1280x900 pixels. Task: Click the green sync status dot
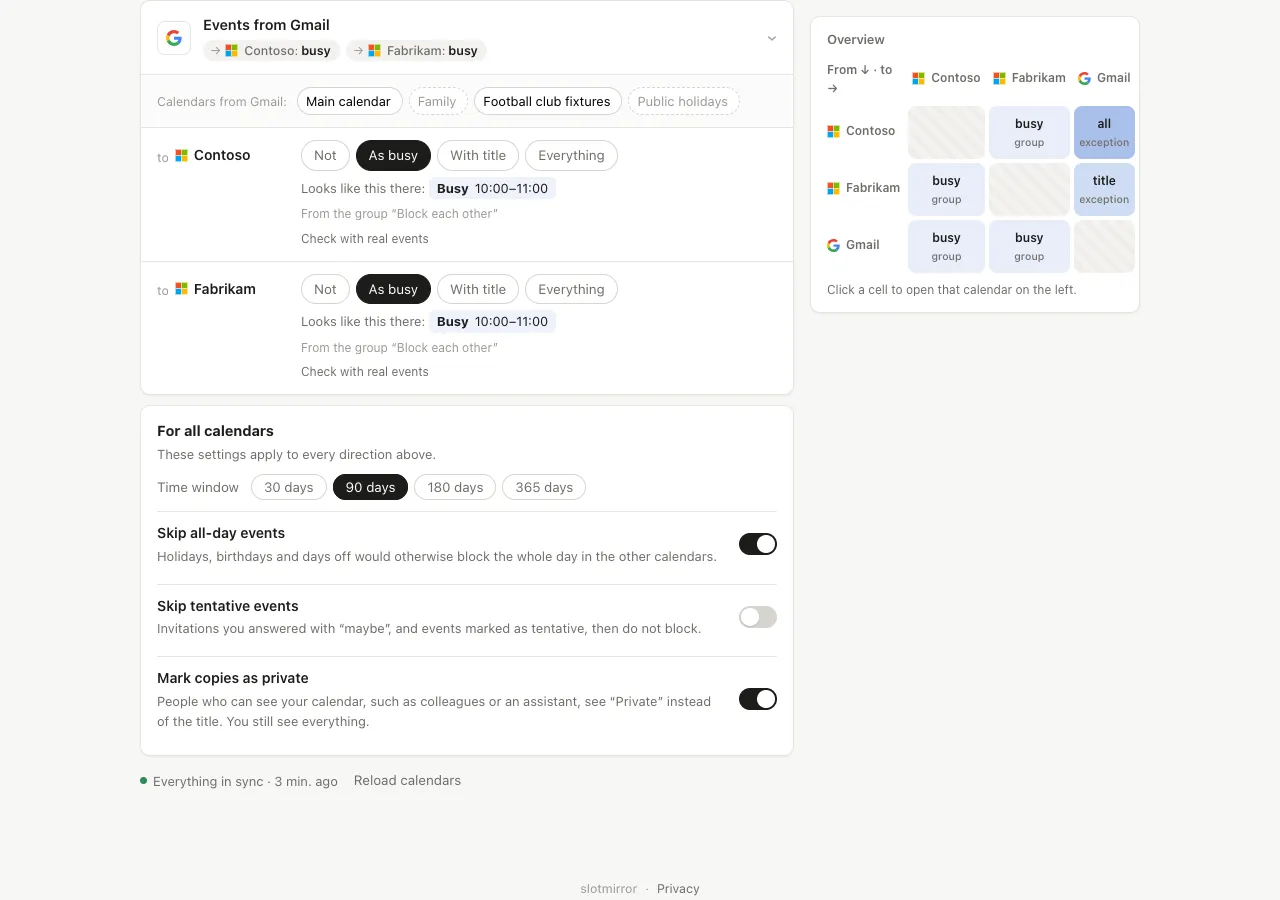(x=144, y=780)
